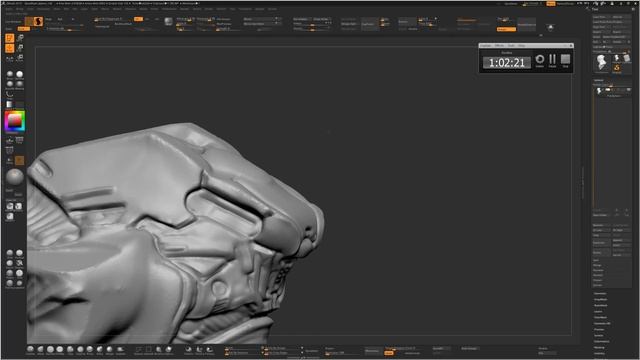640x360 pixels.
Task: Expand the Masking section
Action: [x=599, y=348]
